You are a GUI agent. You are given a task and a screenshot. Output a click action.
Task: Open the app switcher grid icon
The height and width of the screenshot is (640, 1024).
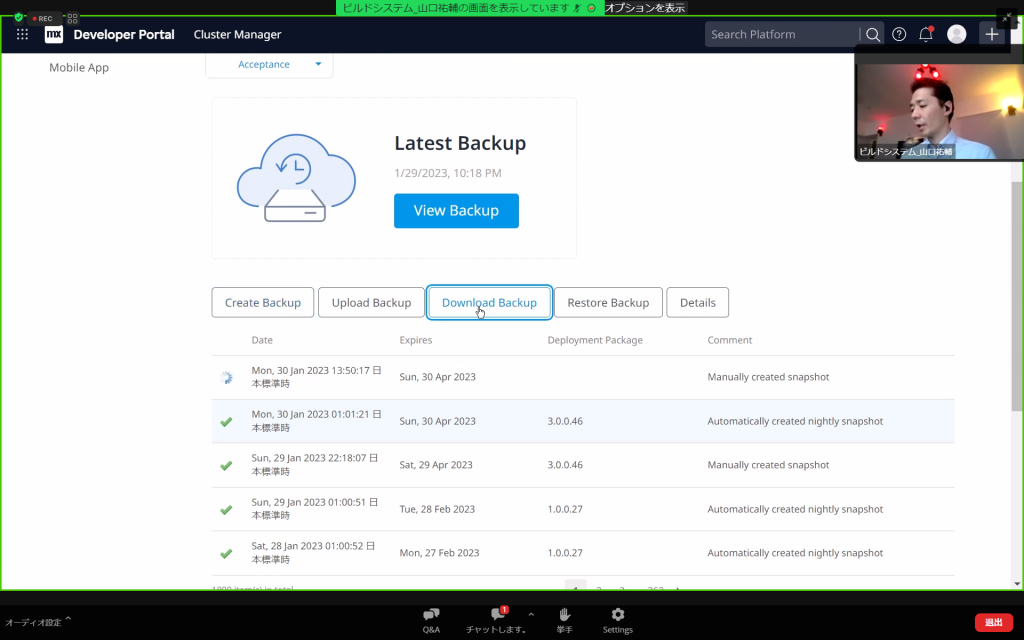coord(23,34)
